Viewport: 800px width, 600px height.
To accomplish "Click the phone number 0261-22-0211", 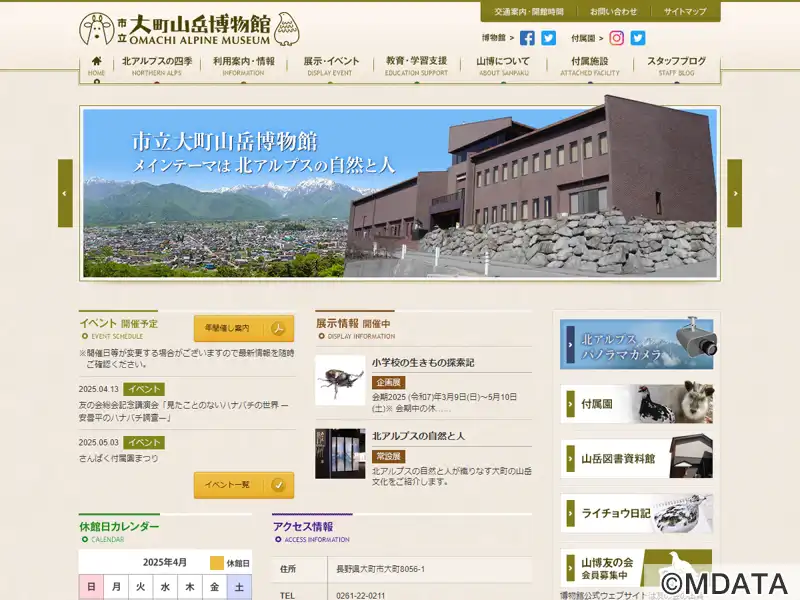I will [361, 595].
